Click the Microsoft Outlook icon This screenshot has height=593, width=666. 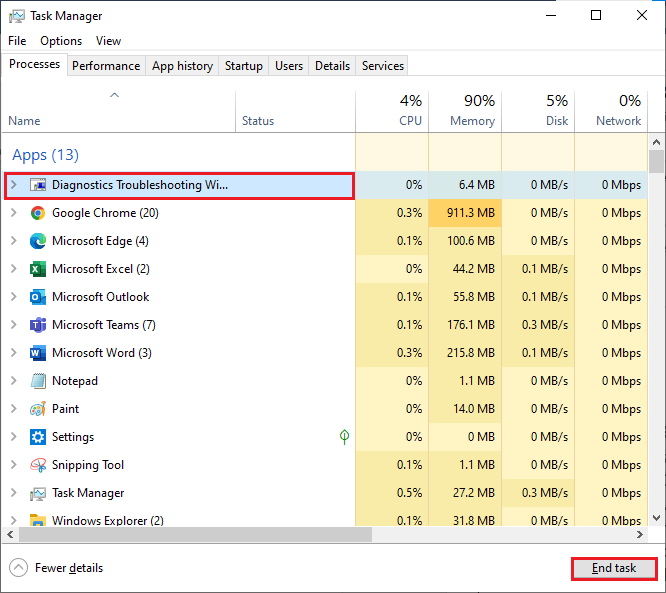(38, 297)
